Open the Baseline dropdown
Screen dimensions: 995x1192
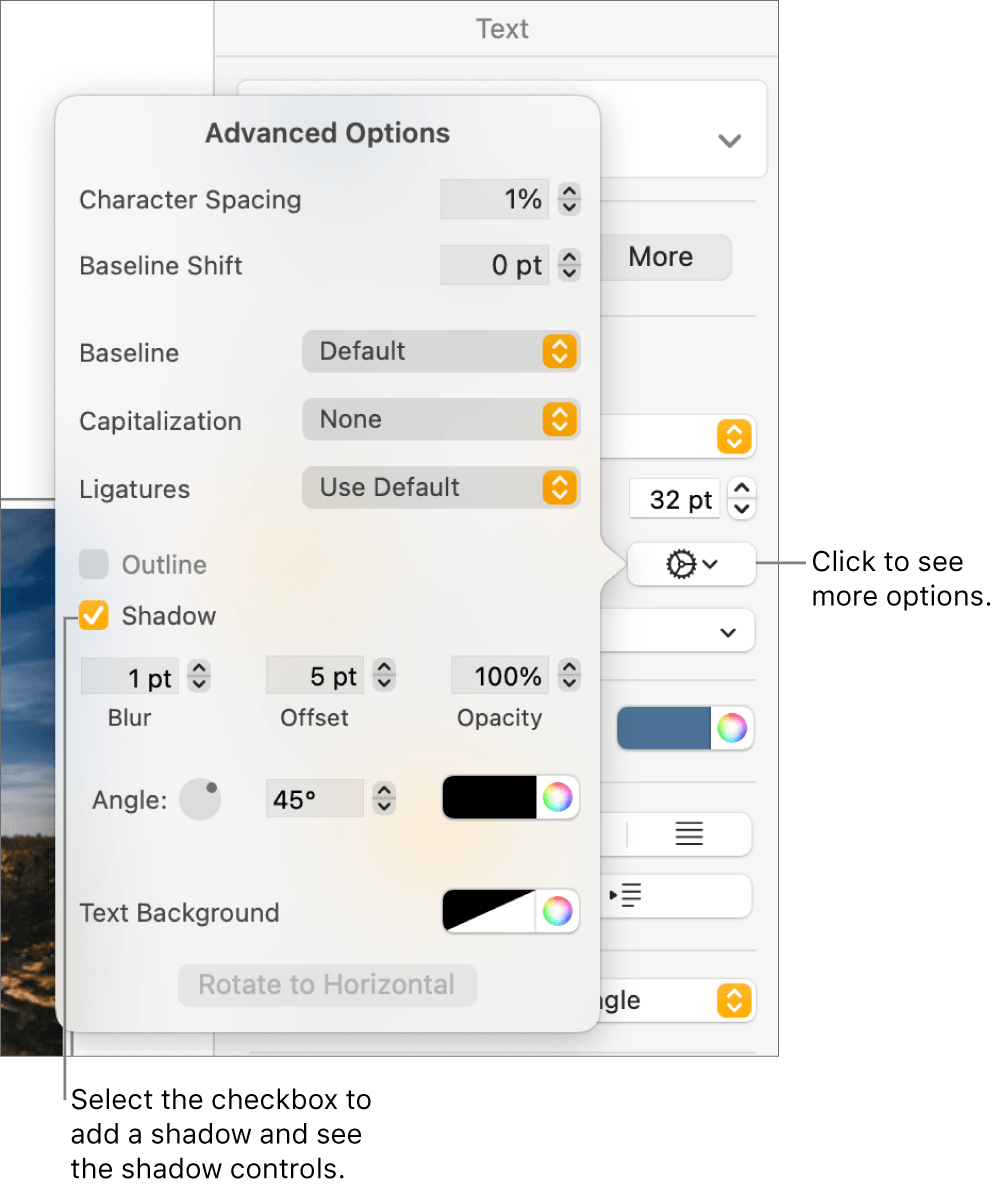coord(441,351)
